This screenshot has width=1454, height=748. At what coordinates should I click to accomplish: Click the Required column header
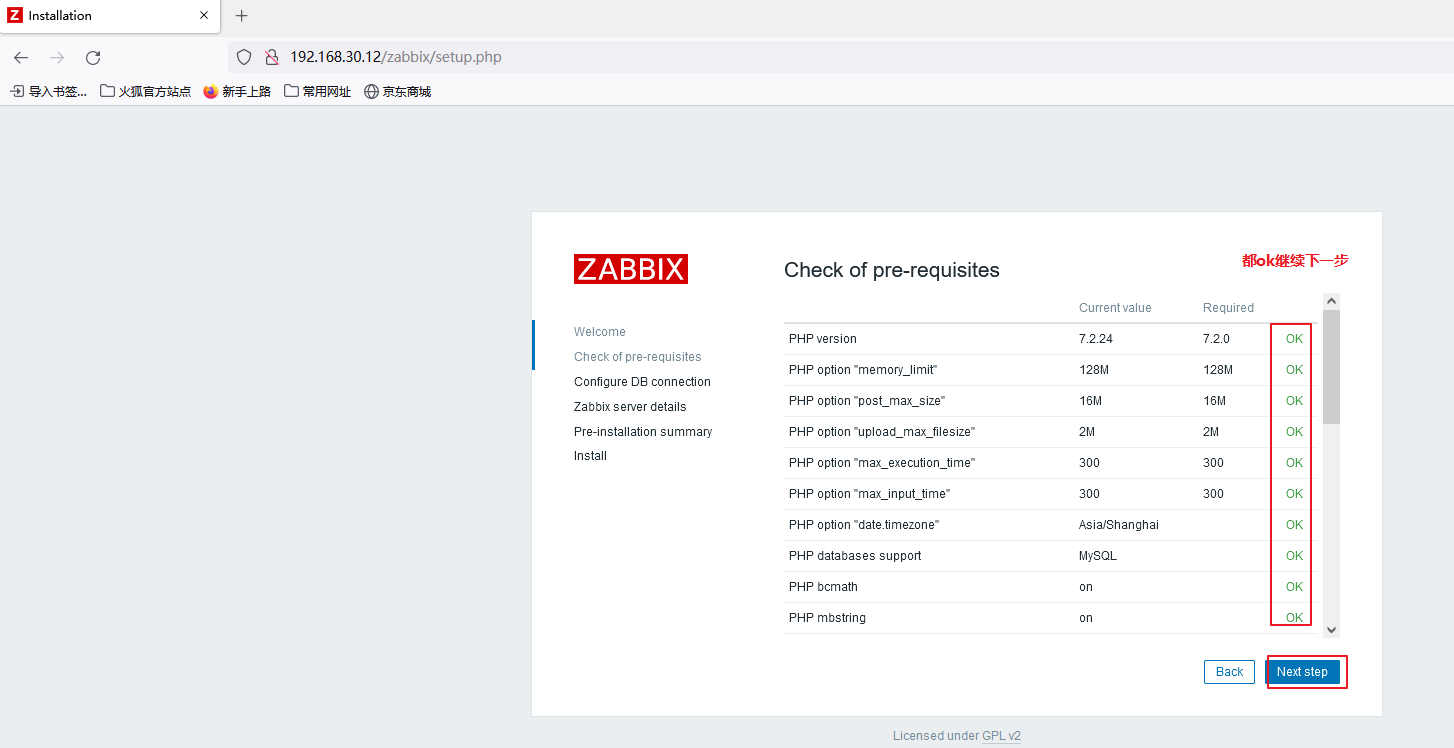[x=1228, y=308]
